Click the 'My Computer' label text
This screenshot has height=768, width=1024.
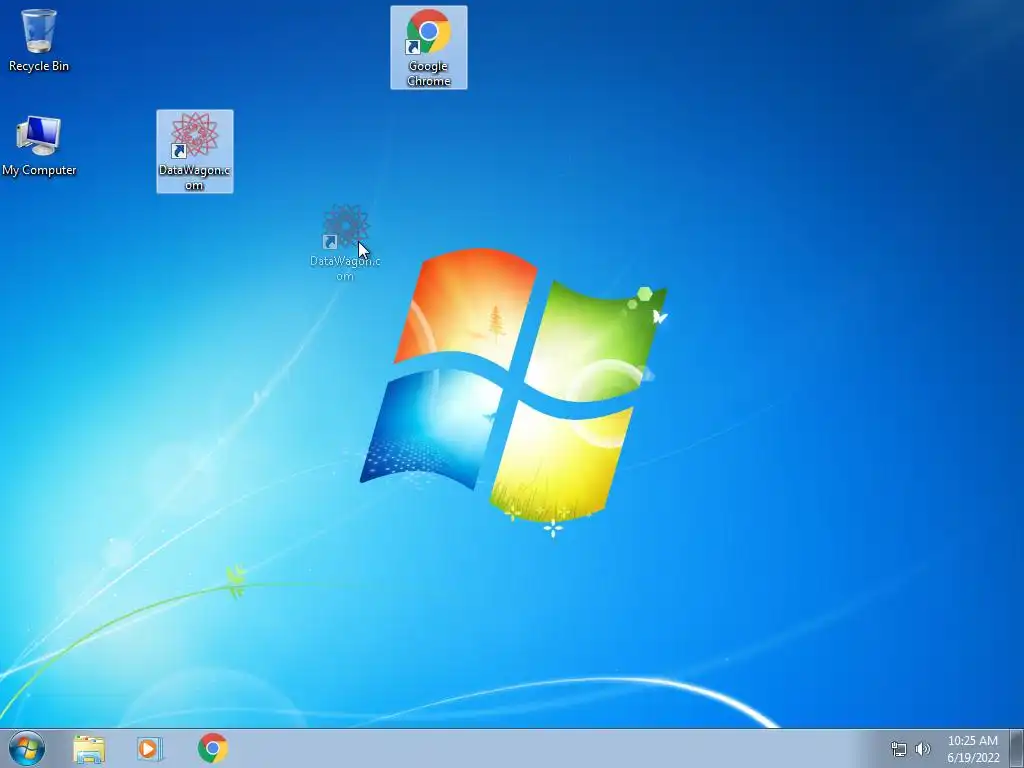[x=39, y=170]
